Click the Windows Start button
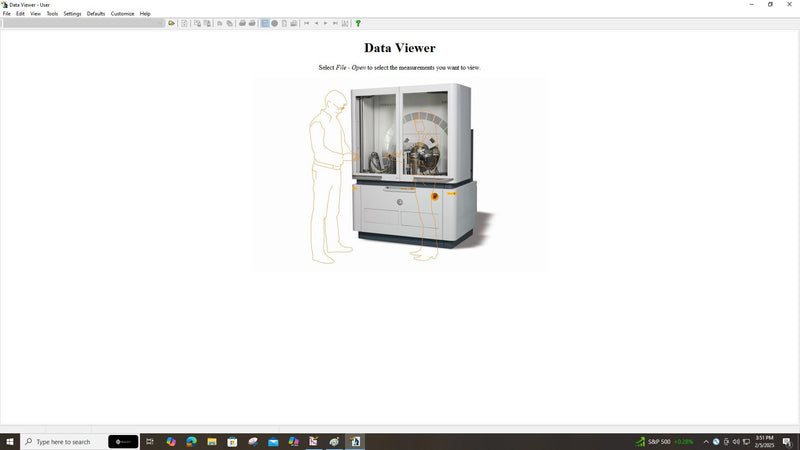The width and height of the screenshot is (800, 450). pos(10,442)
